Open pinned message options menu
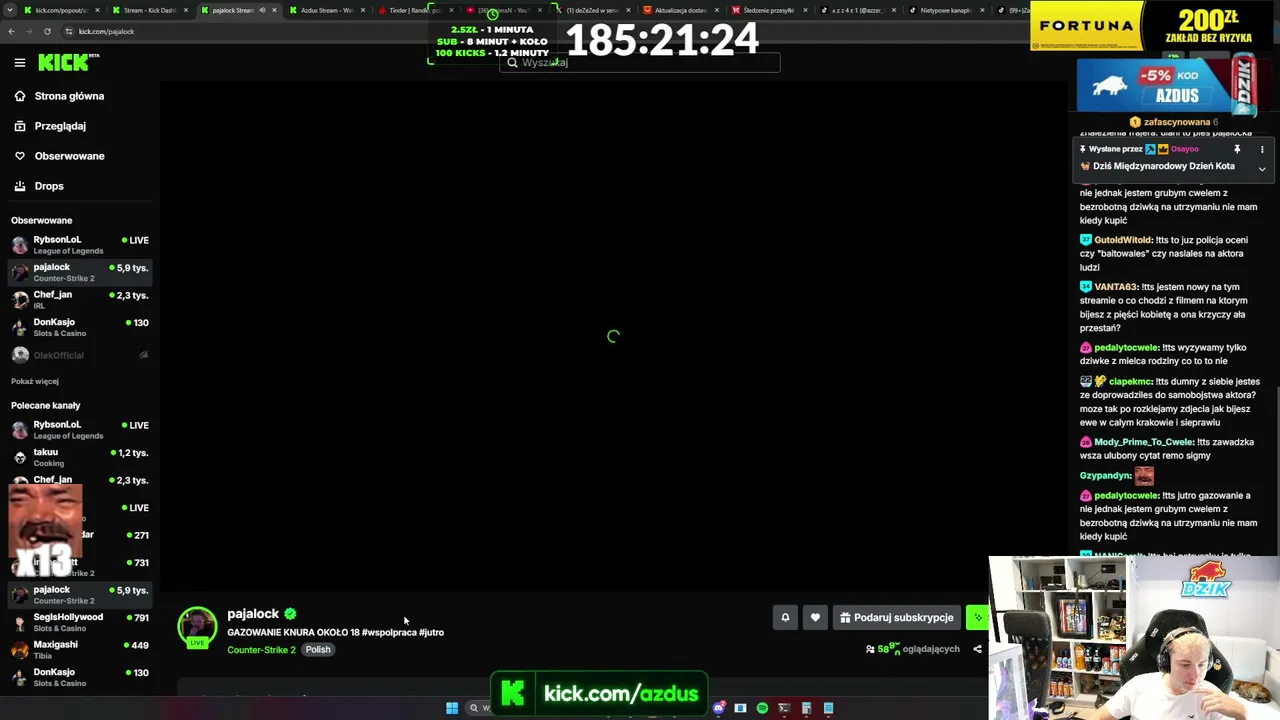This screenshot has width=1280, height=720. coord(1262,149)
